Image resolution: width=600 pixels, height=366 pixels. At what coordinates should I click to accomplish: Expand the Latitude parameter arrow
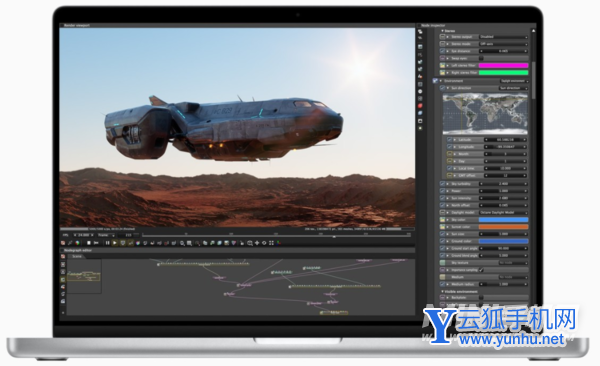pyautogui.click(x=455, y=140)
